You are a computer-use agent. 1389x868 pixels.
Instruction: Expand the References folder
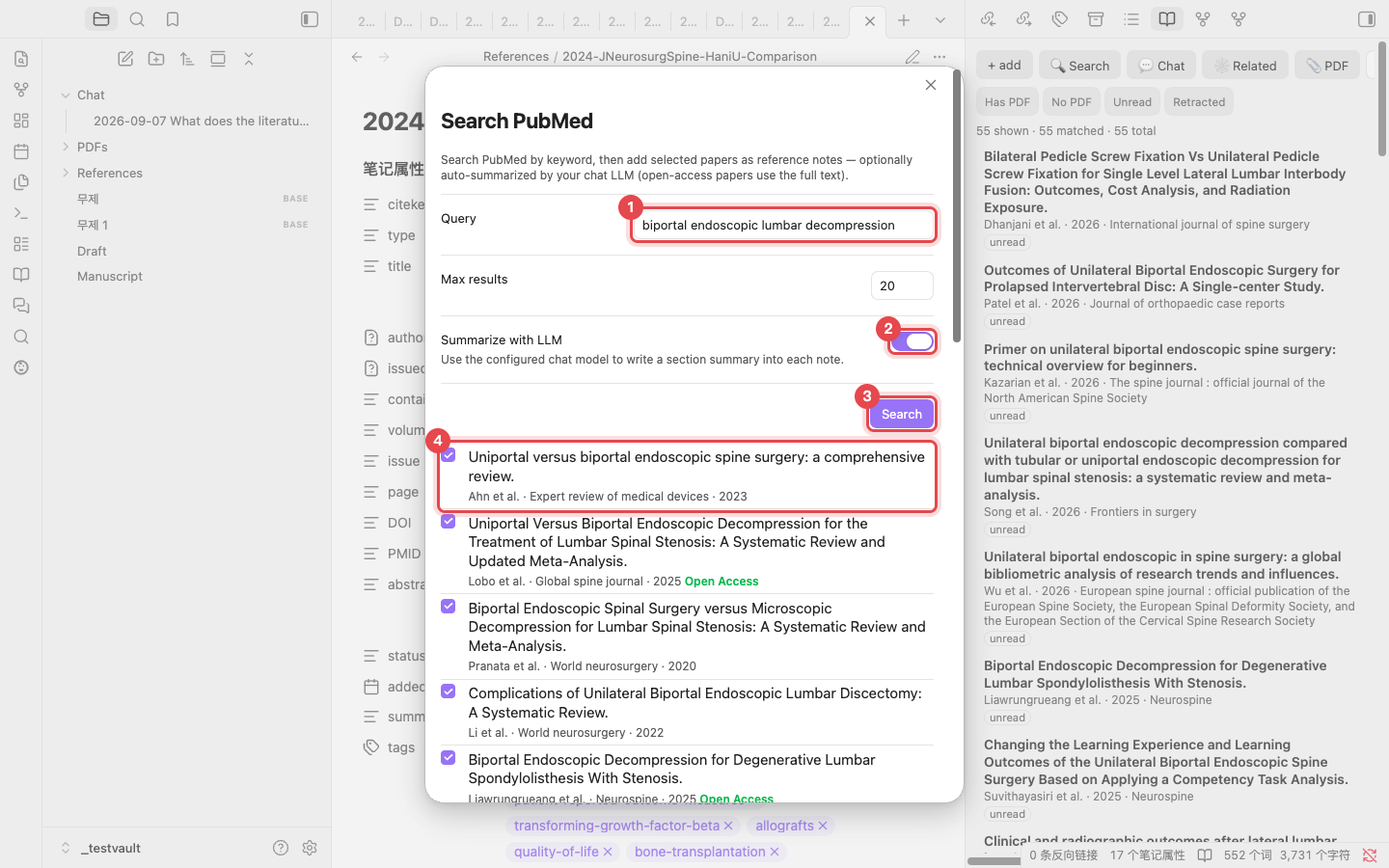point(66,173)
